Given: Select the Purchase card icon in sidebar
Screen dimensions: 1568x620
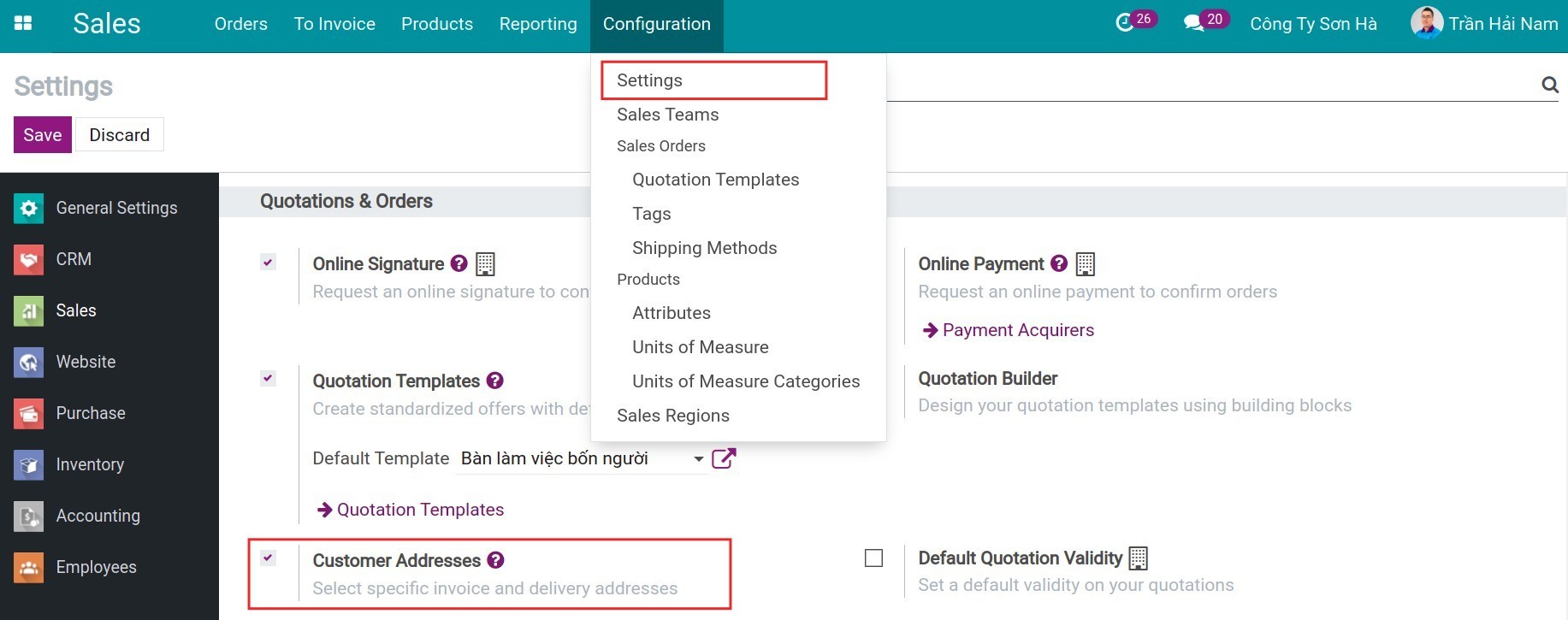Looking at the screenshot, I should (28, 413).
